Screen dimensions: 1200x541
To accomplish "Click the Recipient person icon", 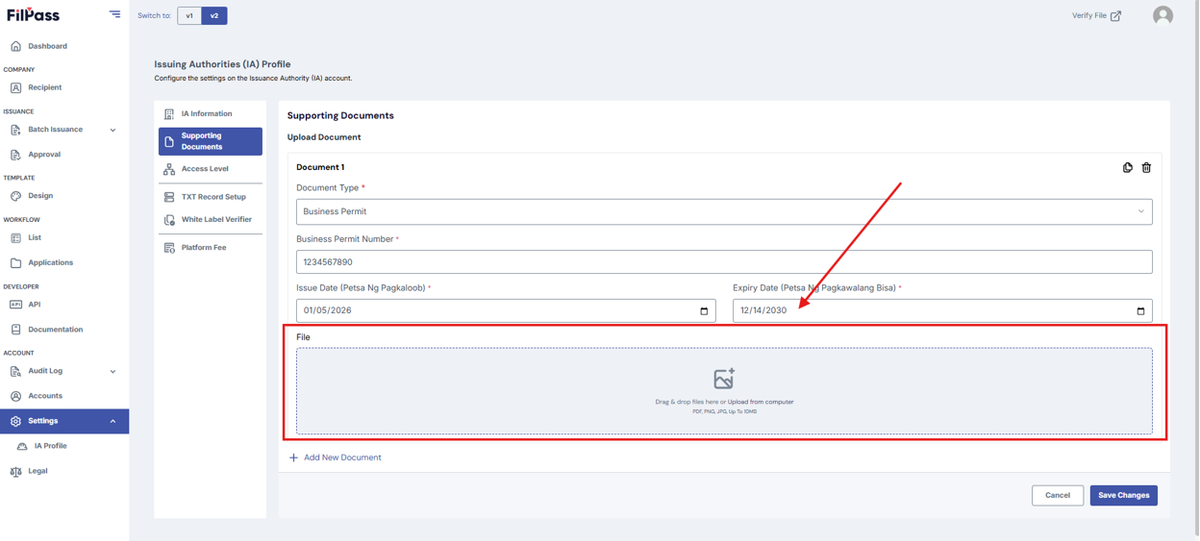I will 16,88.
